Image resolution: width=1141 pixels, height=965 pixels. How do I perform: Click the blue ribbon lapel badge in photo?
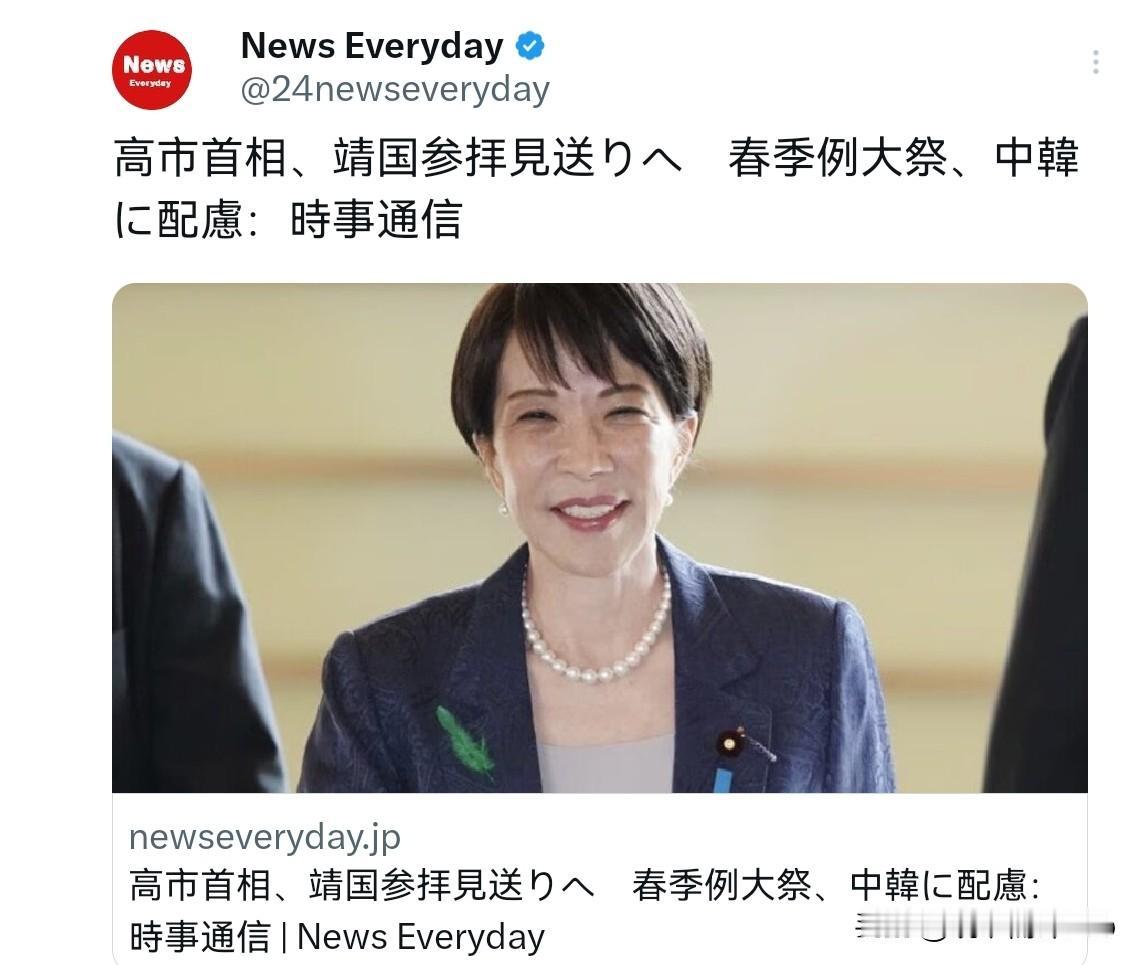pyautogui.click(x=722, y=779)
